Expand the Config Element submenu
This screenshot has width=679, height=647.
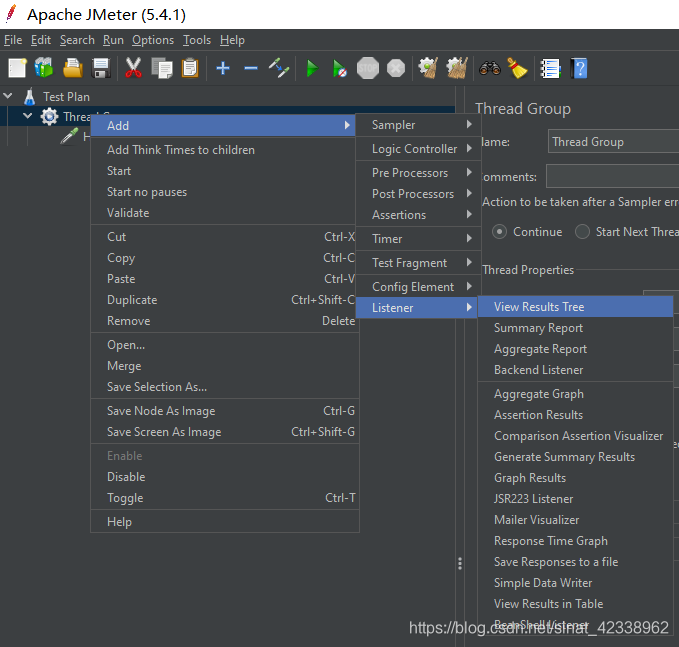click(418, 287)
